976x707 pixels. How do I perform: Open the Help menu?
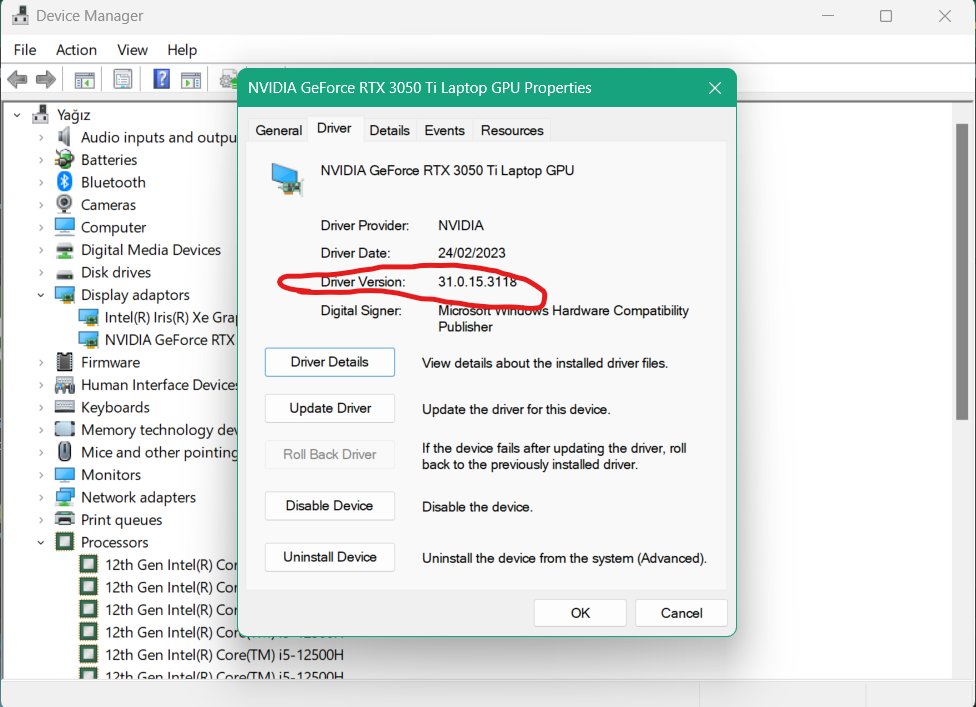(x=182, y=50)
